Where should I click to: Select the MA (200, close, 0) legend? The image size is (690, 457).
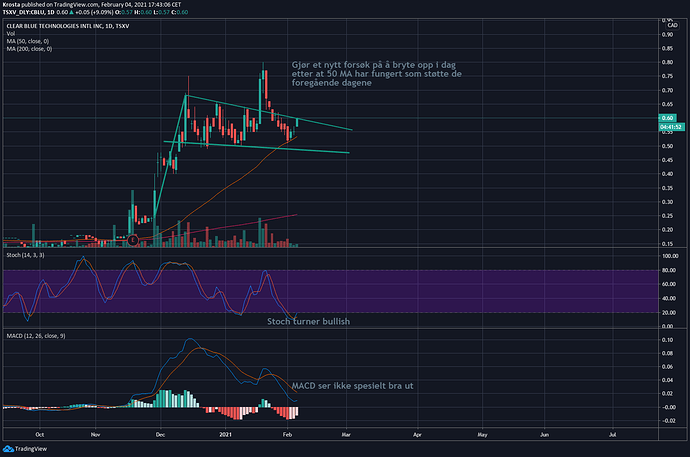29,50
